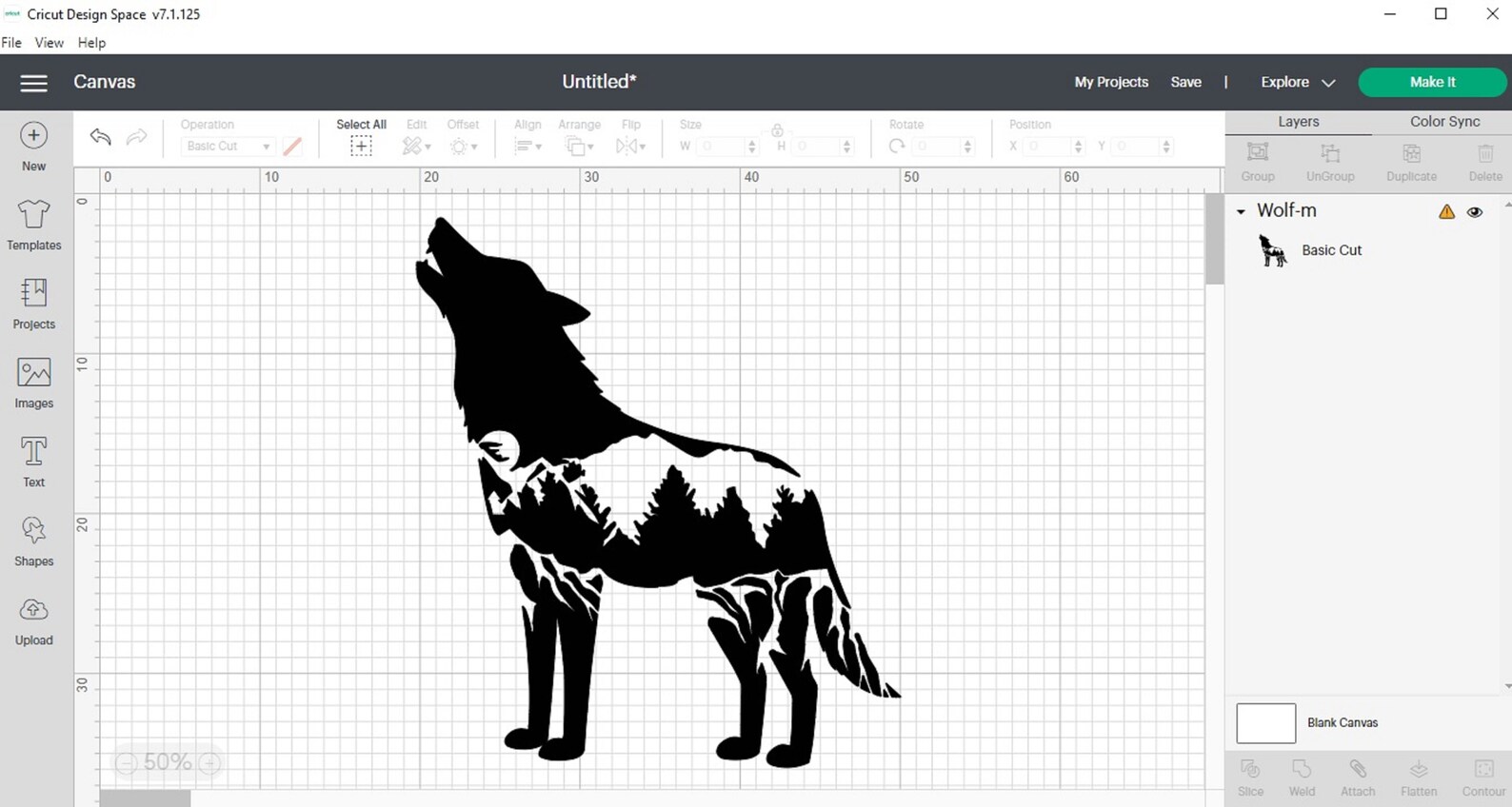Click the Save link
Screen dimensions: 1512x807
pyautogui.click(x=1185, y=83)
